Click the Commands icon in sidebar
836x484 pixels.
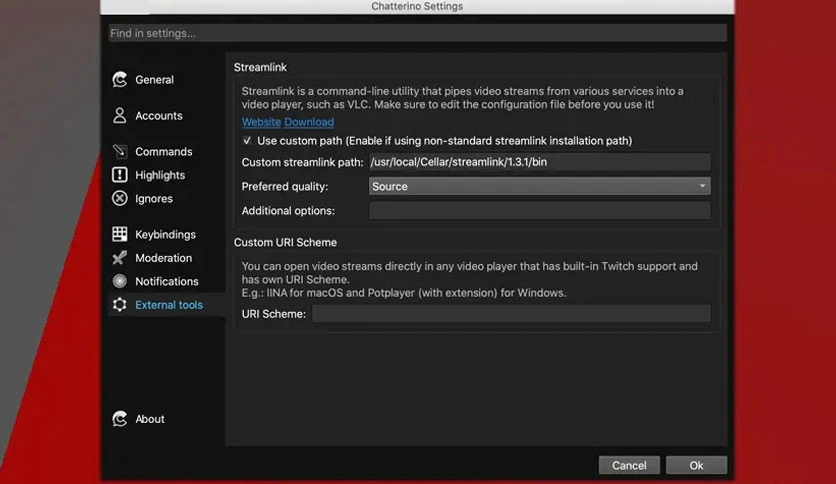[119, 151]
